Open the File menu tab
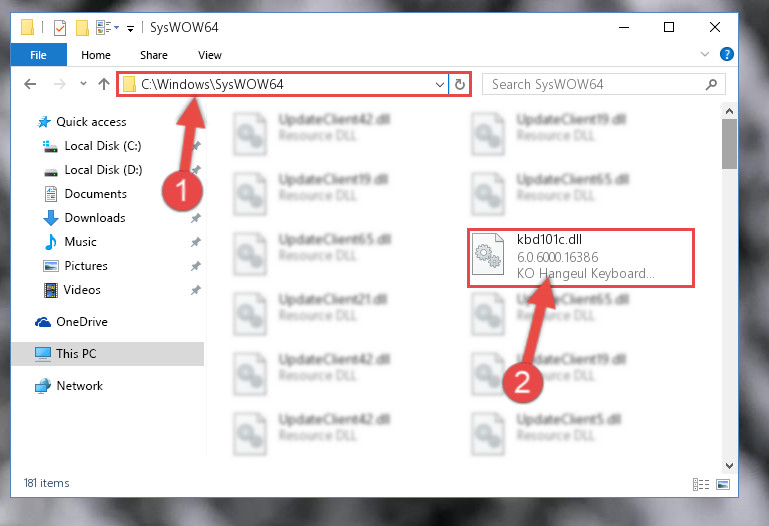This screenshot has width=769, height=526. 38,54
